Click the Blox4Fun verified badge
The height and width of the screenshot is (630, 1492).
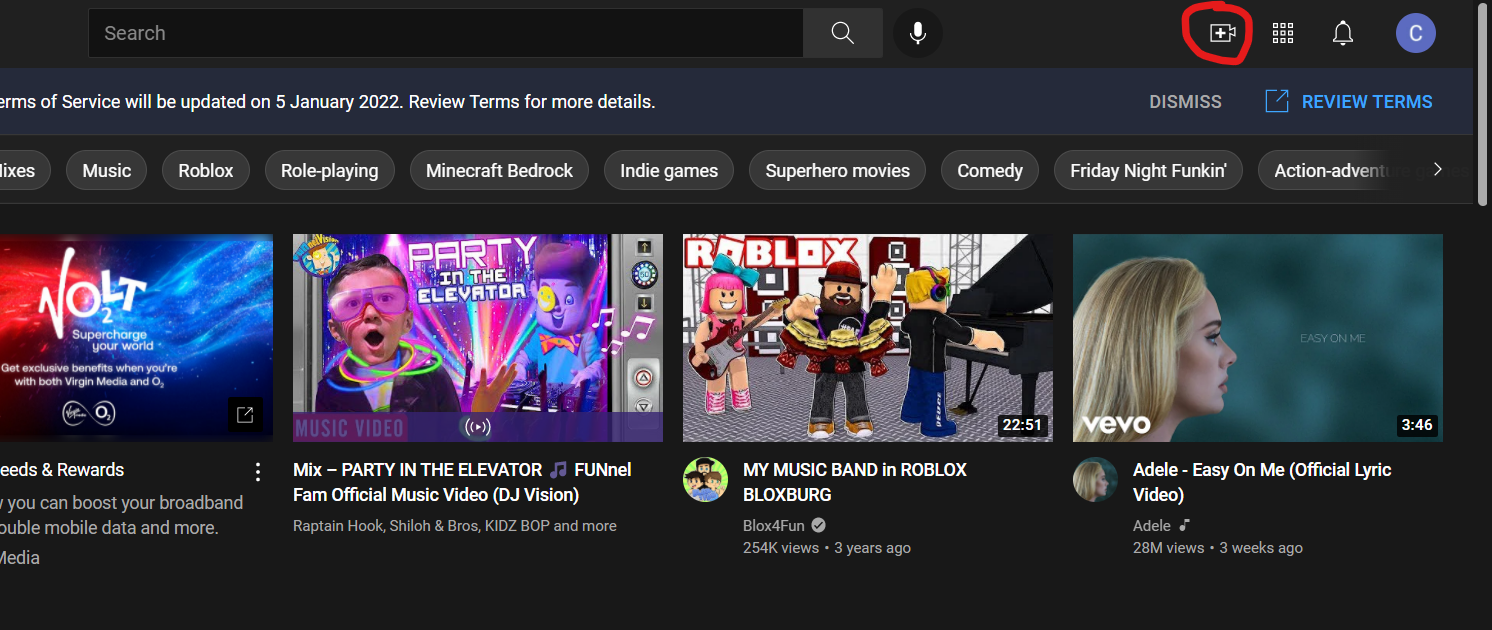click(x=818, y=525)
